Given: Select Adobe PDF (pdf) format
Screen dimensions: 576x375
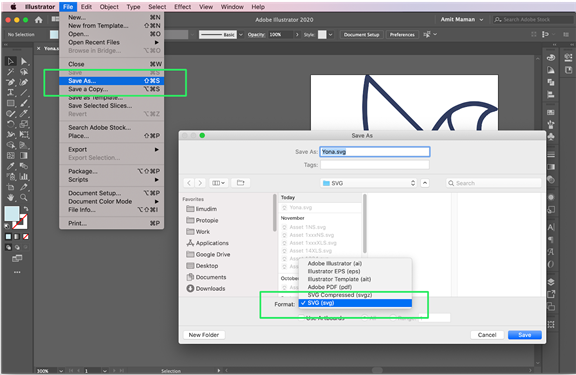Looking at the screenshot, I should 355,287.
